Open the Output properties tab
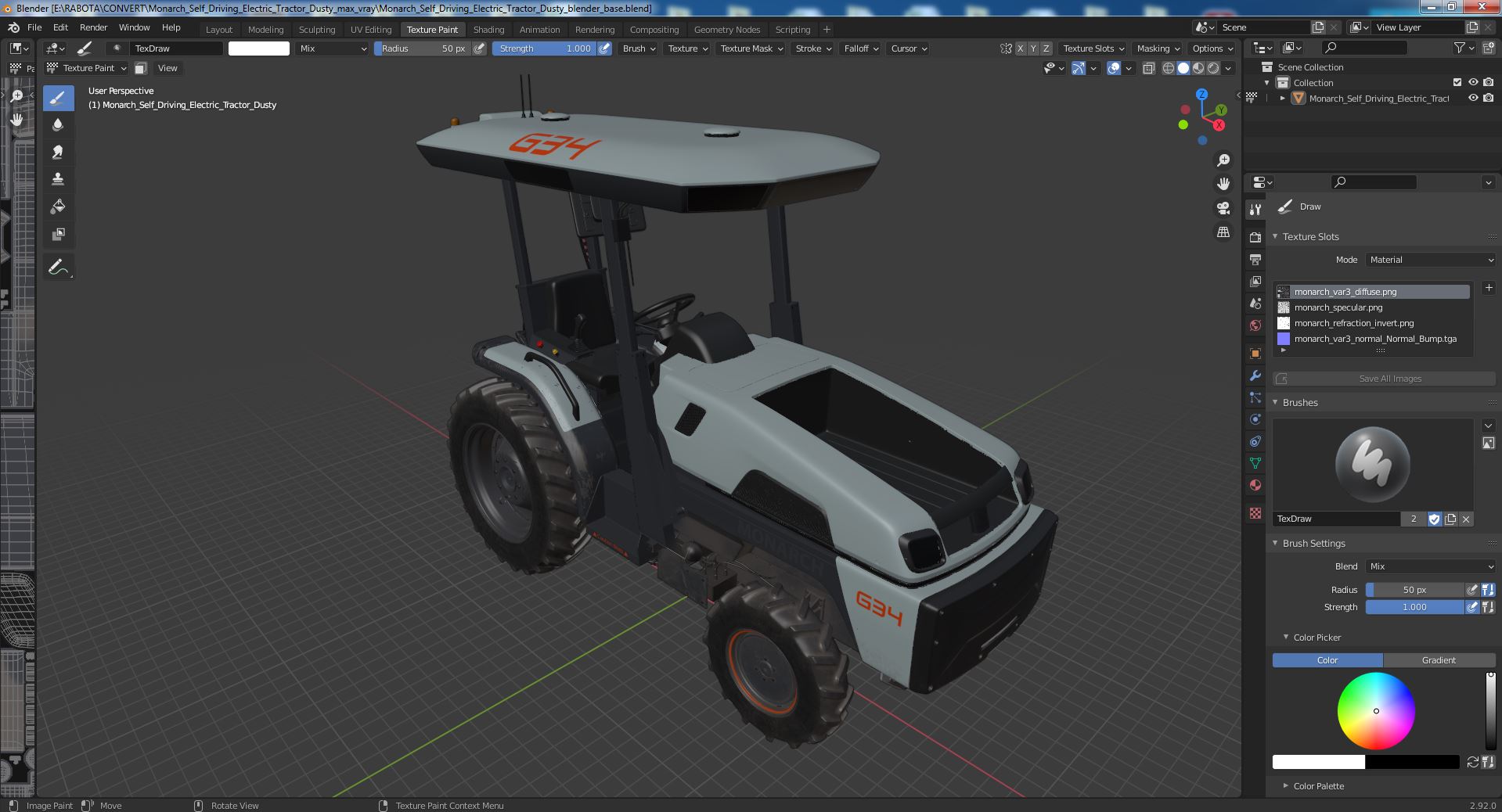 click(x=1255, y=259)
